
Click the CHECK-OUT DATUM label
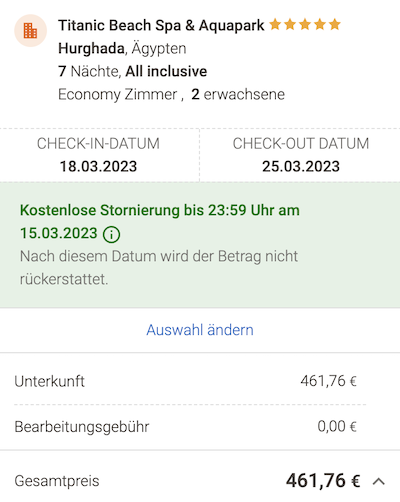click(x=301, y=144)
